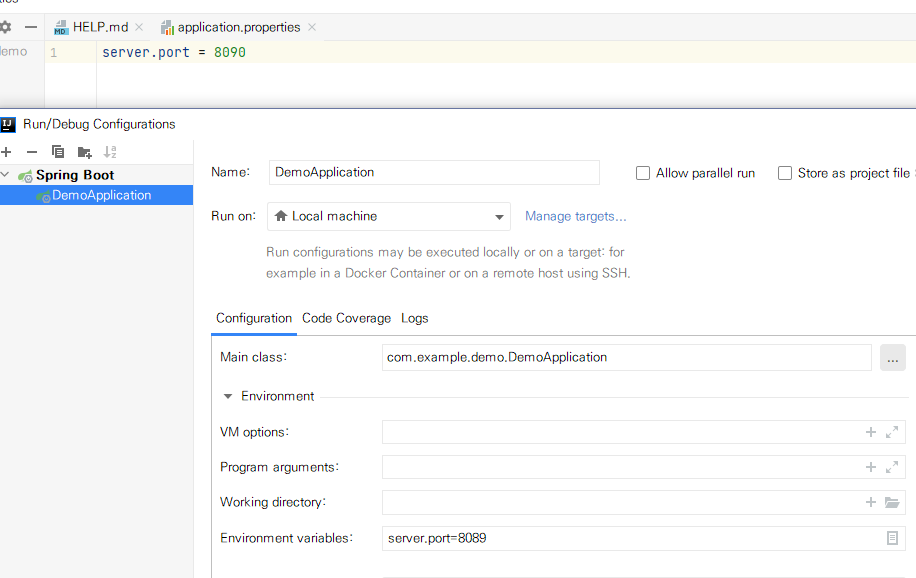Collapse the Environment section
This screenshot has width=916, height=578.
click(228, 396)
